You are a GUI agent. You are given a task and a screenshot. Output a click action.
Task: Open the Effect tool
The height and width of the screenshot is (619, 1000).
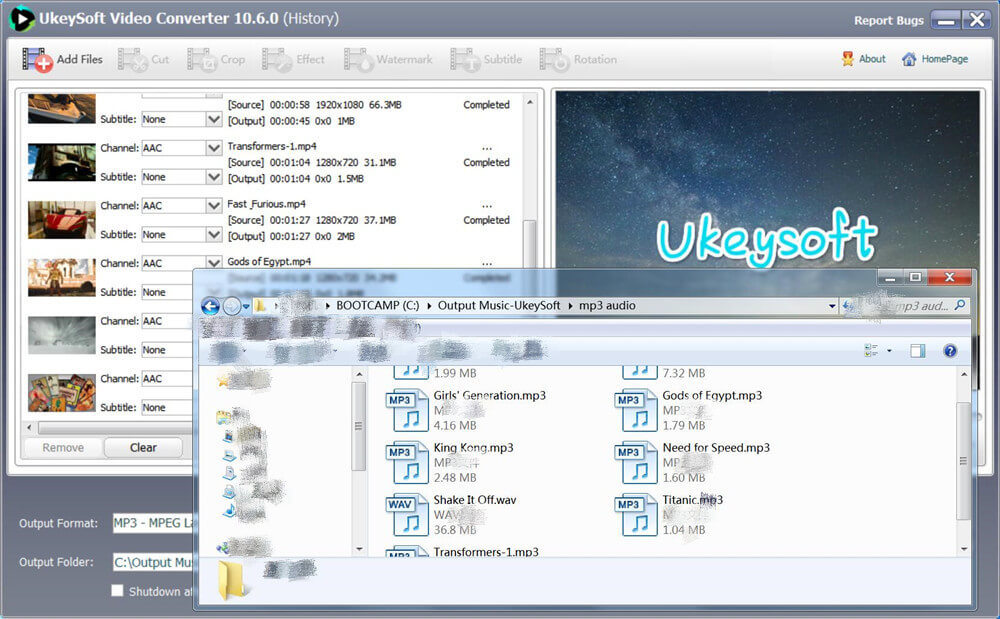[293, 59]
